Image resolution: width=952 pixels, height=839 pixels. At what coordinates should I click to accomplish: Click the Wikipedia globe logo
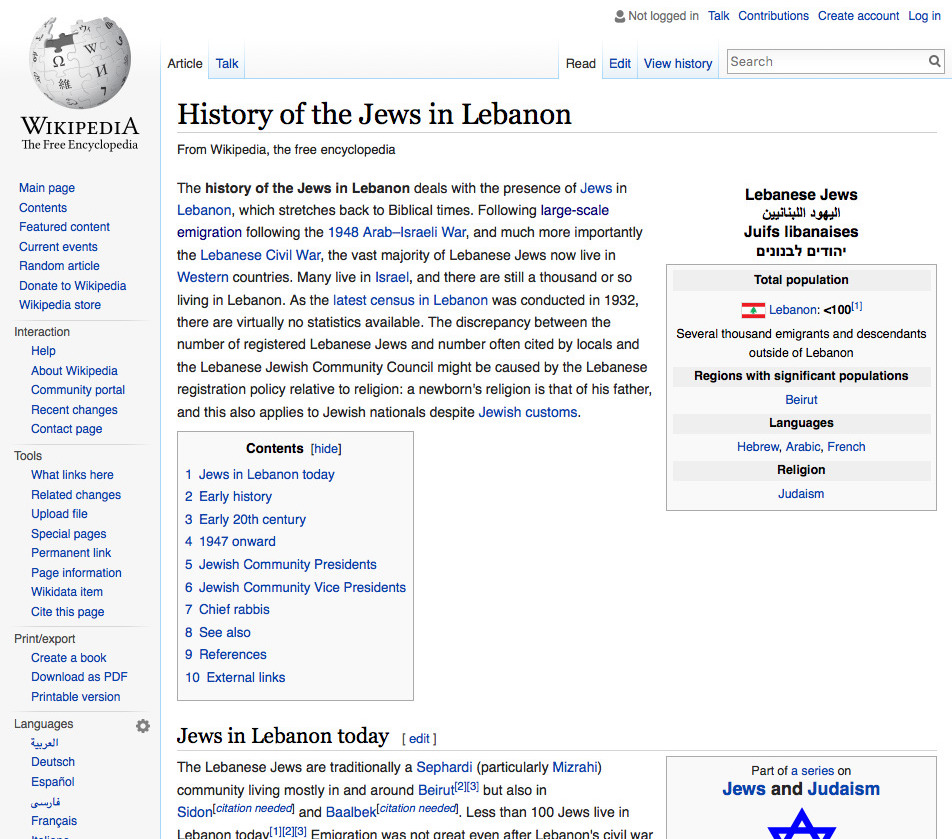click(79, 62)
